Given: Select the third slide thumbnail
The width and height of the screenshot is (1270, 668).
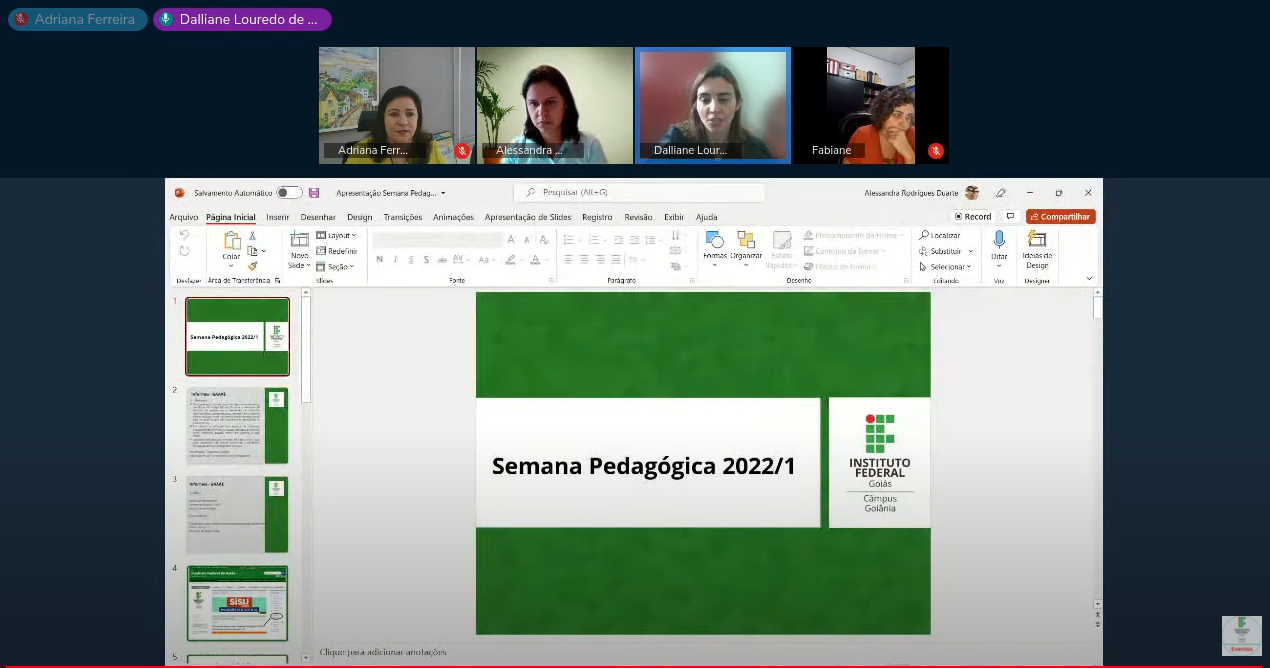Looking at the screenshot, I should [237, 514].
